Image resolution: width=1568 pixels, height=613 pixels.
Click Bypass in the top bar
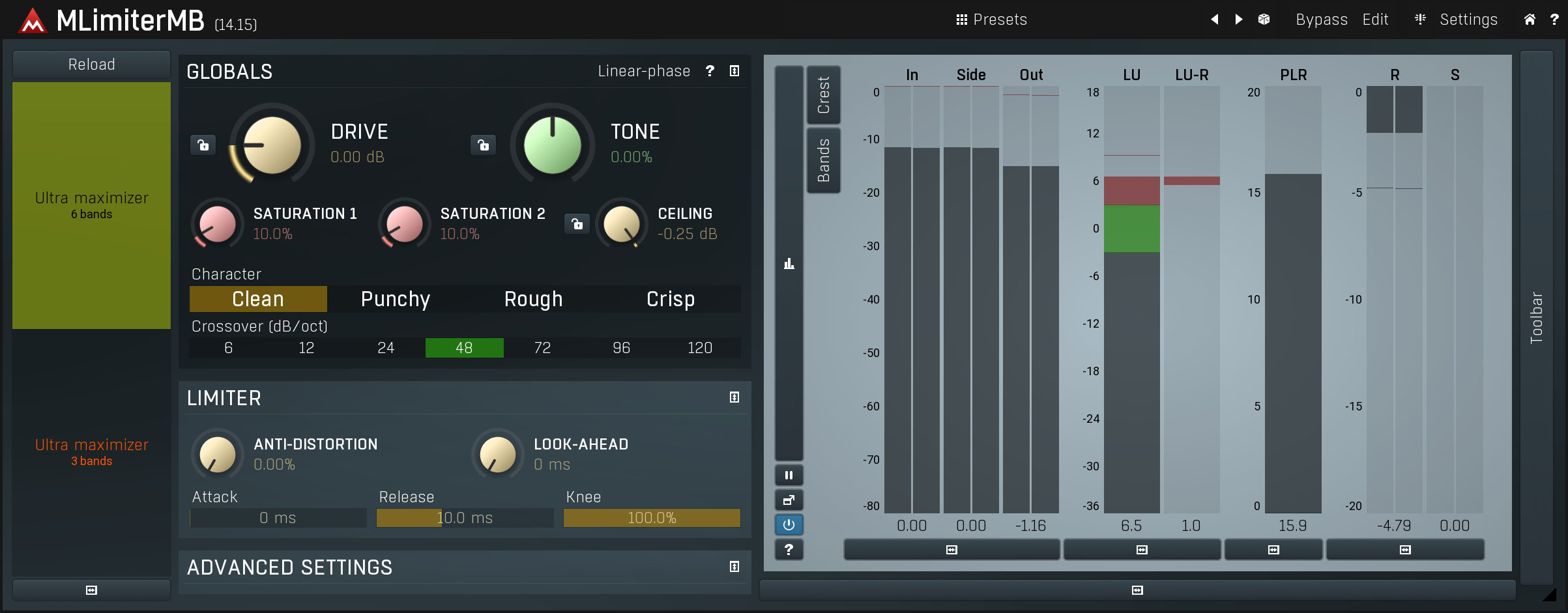pos(1322,20)
